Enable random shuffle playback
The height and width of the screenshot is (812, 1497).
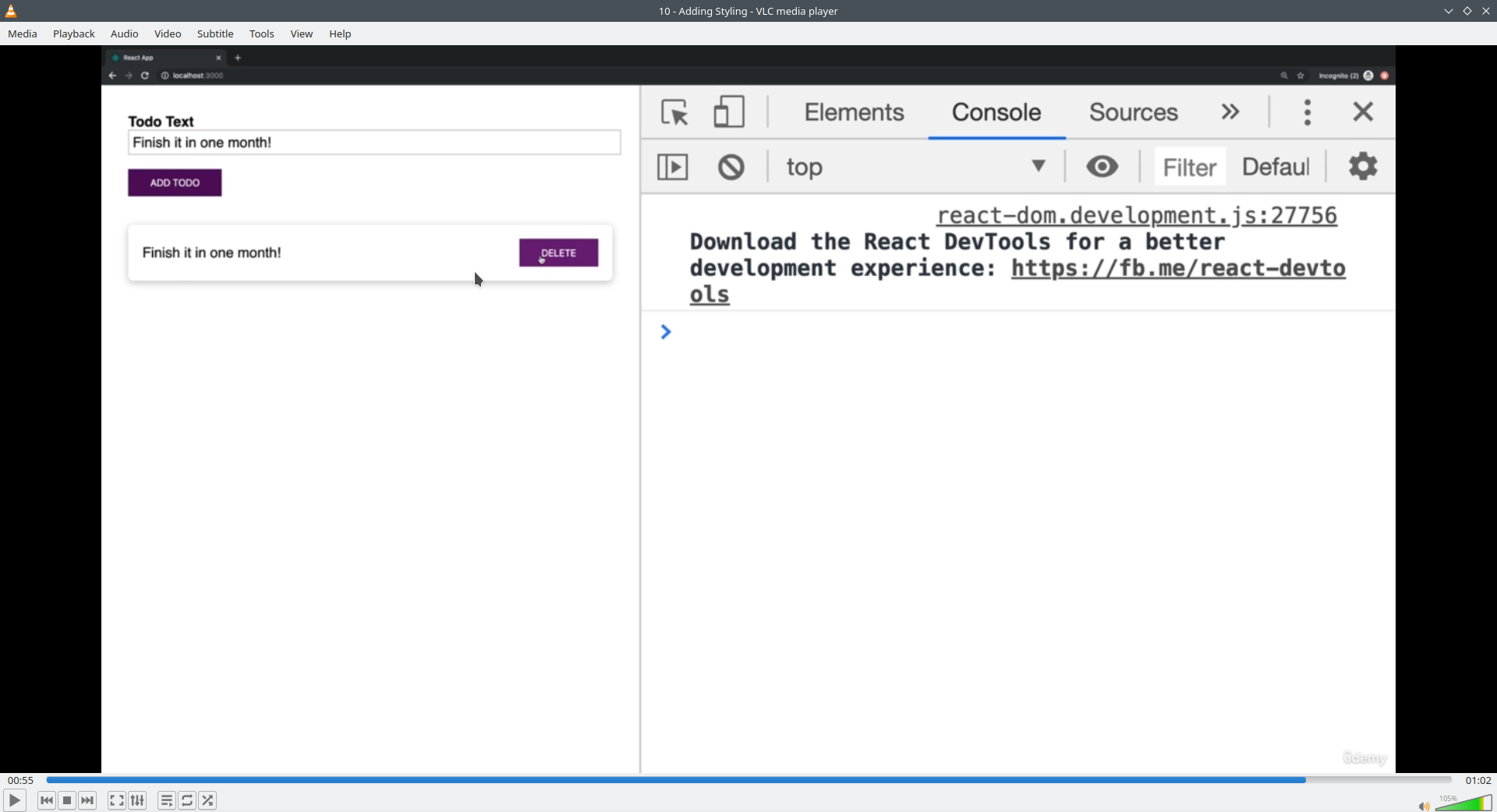point(208,800)
